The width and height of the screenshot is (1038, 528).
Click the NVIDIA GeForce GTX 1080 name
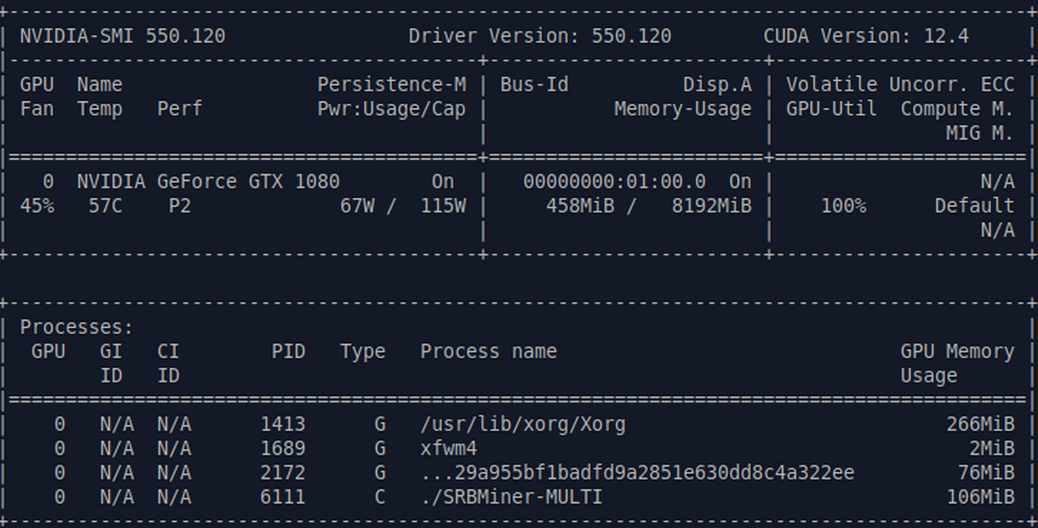coord(209,181)
